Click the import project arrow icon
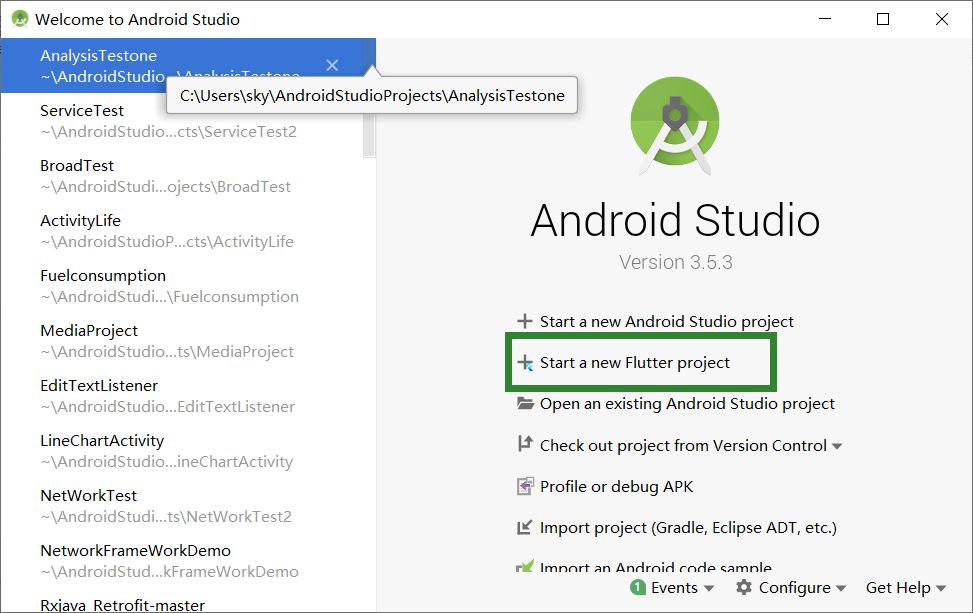 click(x=525, y=527)
